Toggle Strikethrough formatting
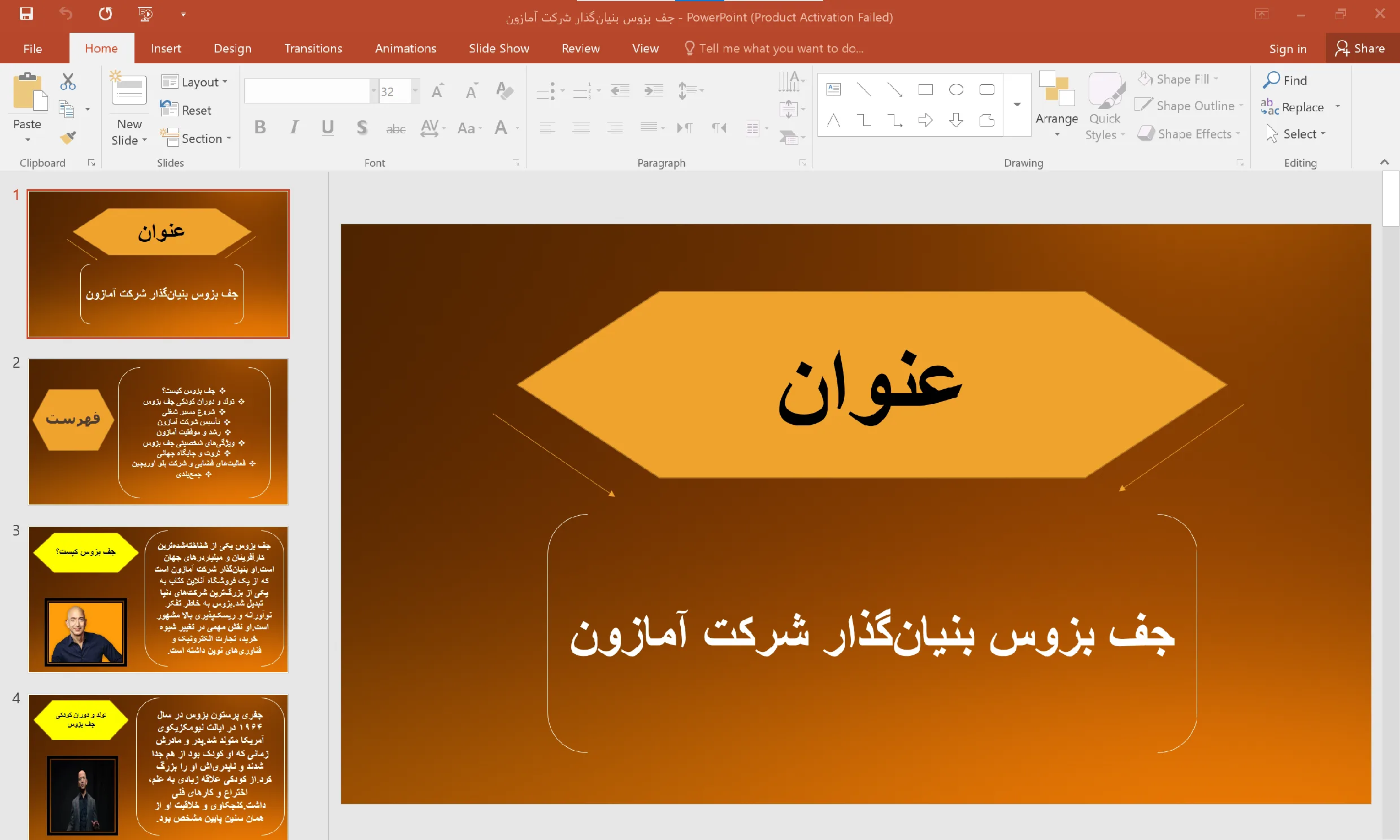Image resolution: width=1400 pixels, height=840 pixels. [395, 128]
